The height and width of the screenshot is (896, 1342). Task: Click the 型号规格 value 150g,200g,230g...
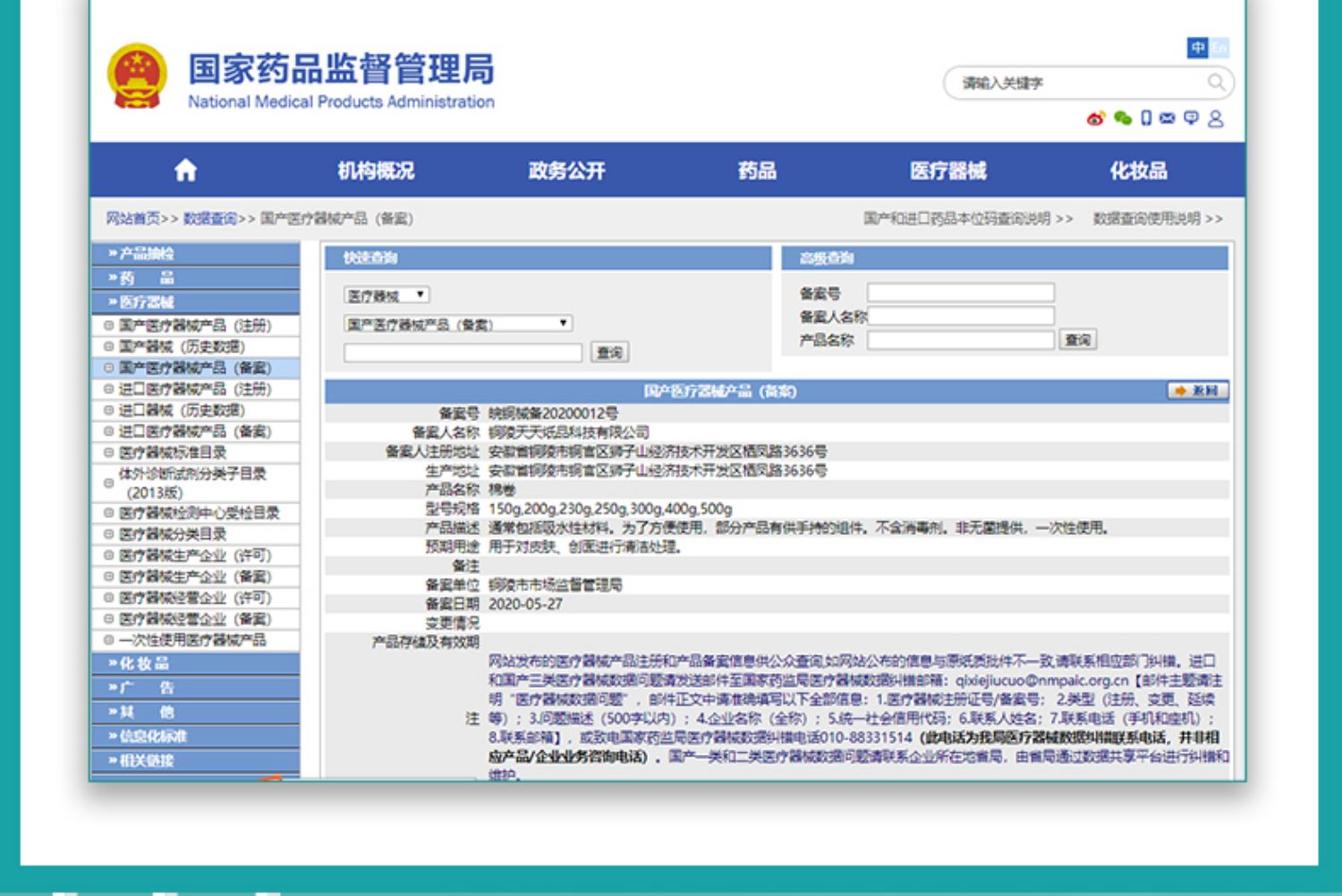click(610, 509)
